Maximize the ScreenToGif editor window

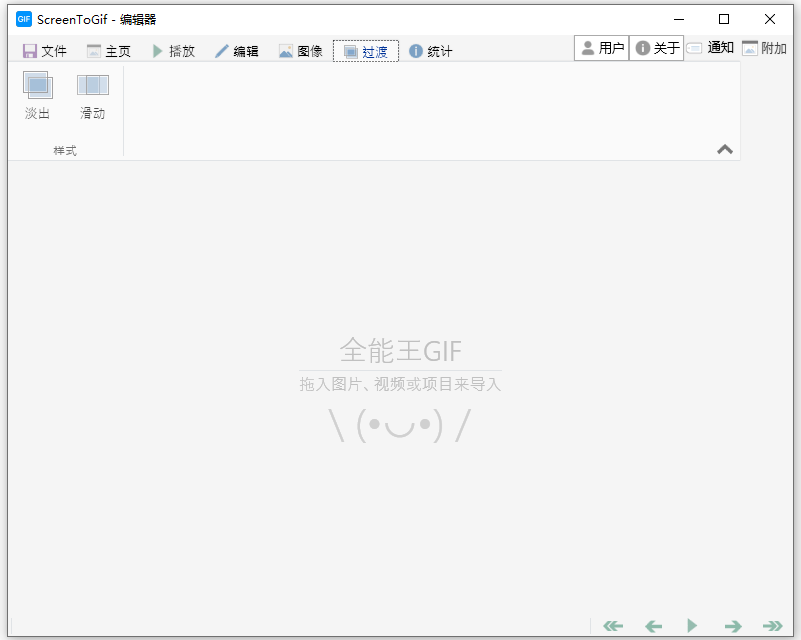[724, 19]
